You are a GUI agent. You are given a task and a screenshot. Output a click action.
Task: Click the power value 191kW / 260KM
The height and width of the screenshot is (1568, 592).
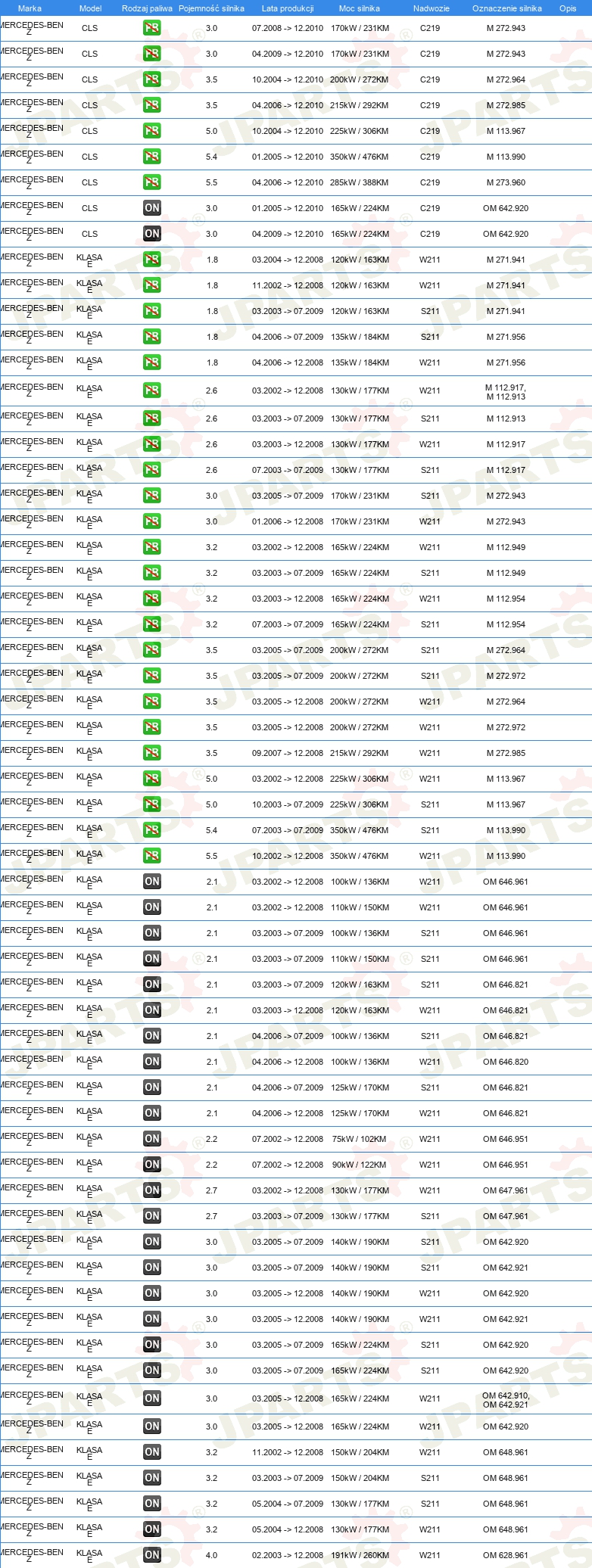coord(360,1555)
